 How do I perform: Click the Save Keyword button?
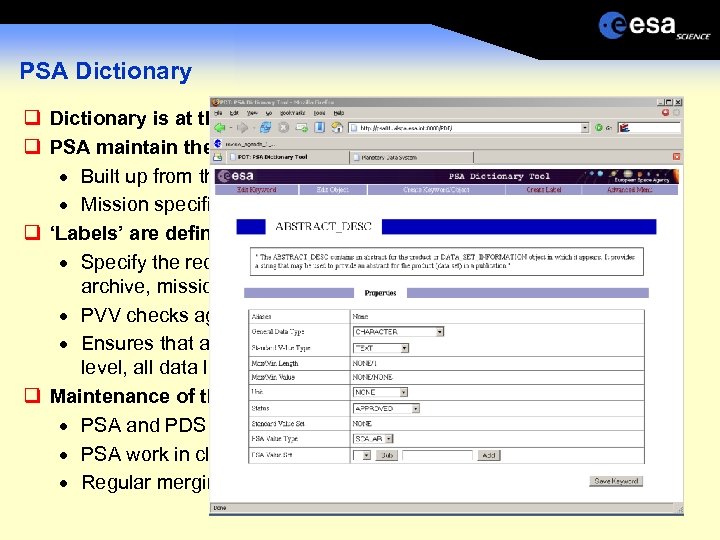click(x=616, y=481)
